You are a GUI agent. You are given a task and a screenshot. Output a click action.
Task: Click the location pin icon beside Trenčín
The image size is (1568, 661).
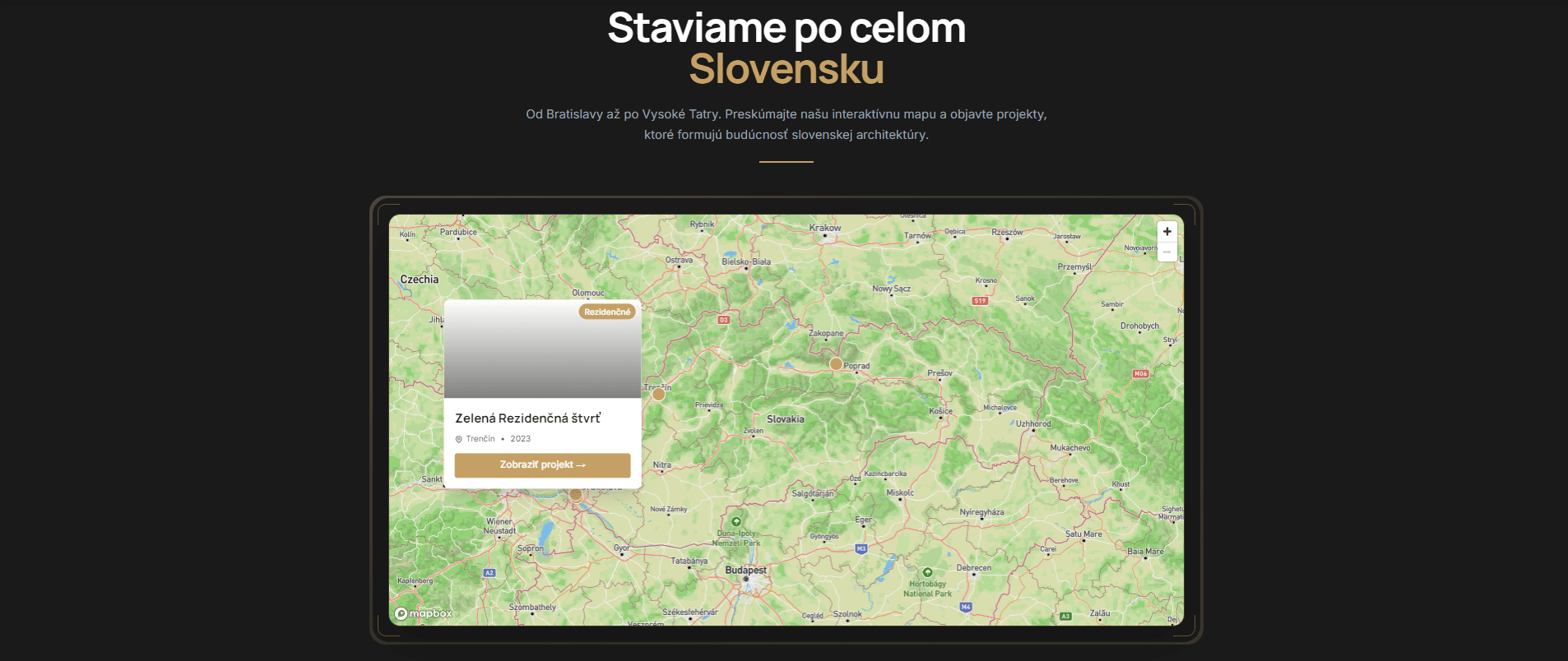(459, 439)
